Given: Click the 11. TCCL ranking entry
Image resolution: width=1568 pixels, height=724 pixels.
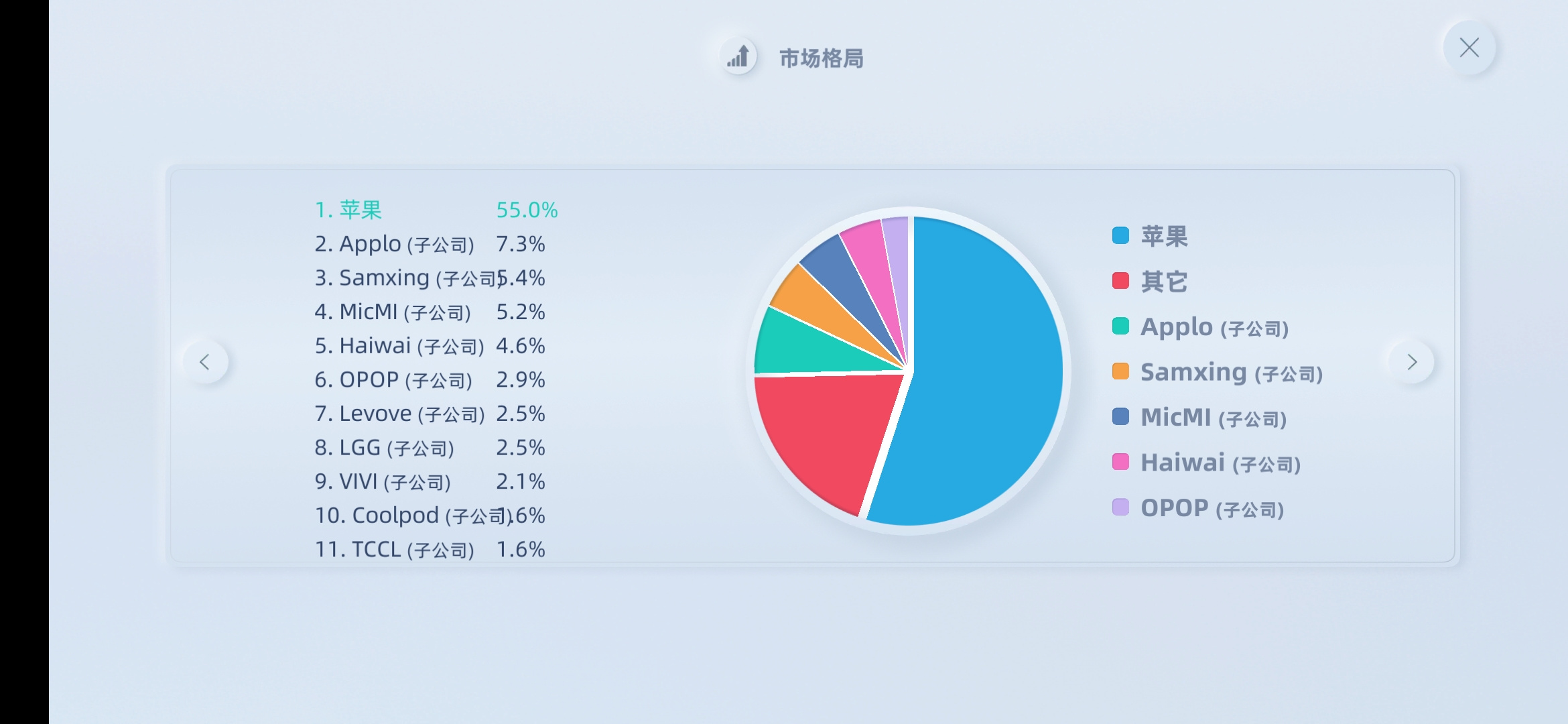Looking at the screenshot, I should (430, 549).
